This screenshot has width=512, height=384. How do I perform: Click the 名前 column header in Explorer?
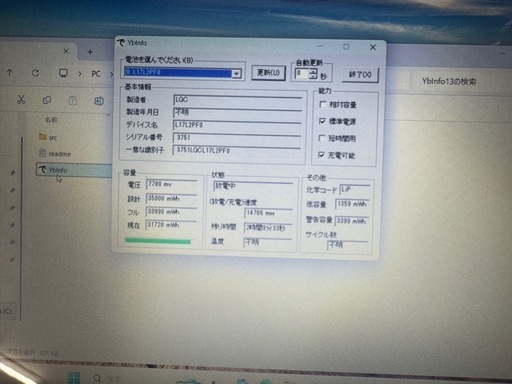pyautogui.click(x=51, y=120)
